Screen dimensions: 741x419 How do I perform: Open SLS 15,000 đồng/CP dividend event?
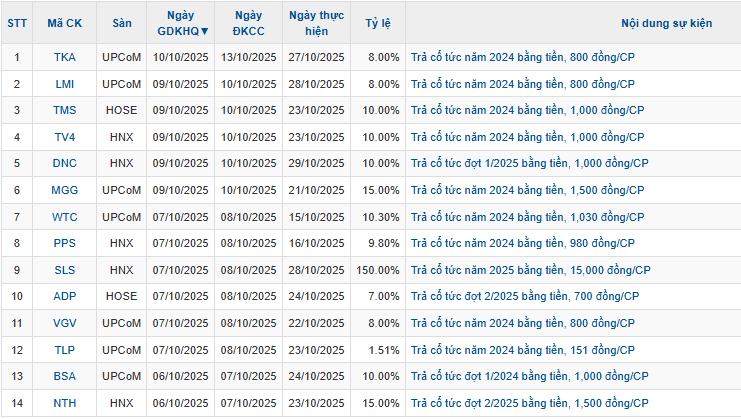[x=530, y=270]
